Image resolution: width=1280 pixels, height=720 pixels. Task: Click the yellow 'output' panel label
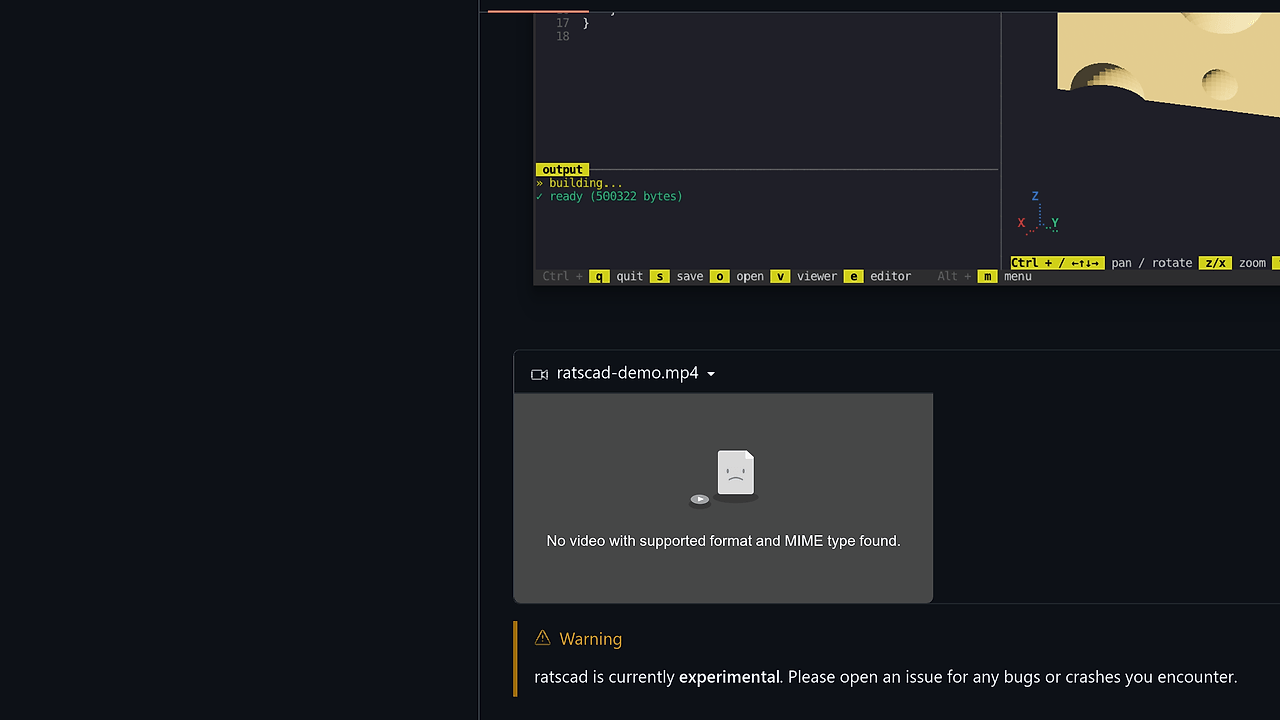click(x=562, y=170)
